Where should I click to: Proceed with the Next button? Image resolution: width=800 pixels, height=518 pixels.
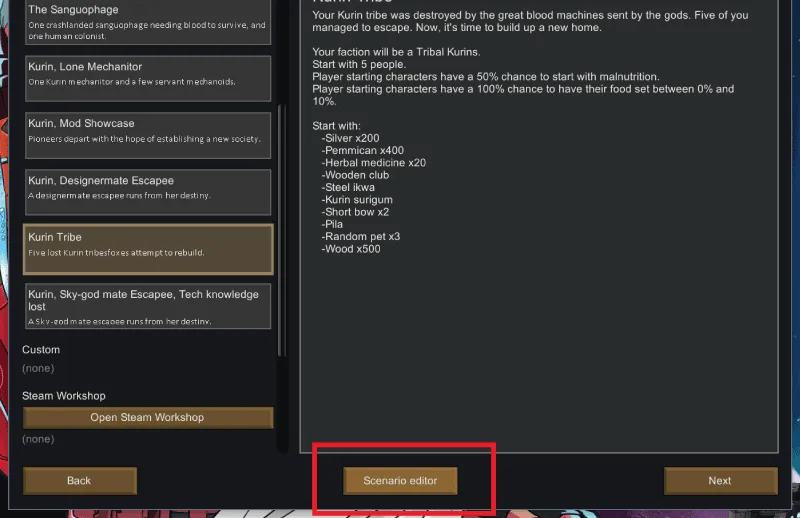point(720,481)
